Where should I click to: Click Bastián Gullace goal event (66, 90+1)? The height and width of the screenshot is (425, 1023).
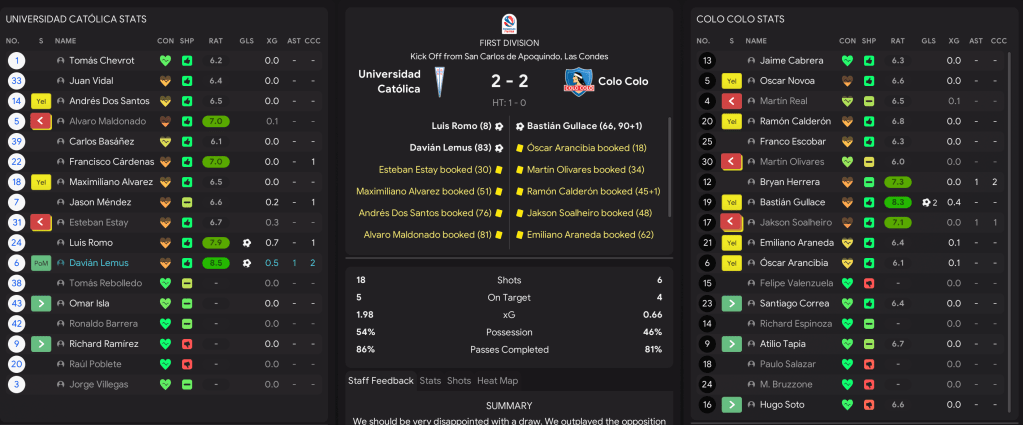pyautogui.click(x=585, y=127)
